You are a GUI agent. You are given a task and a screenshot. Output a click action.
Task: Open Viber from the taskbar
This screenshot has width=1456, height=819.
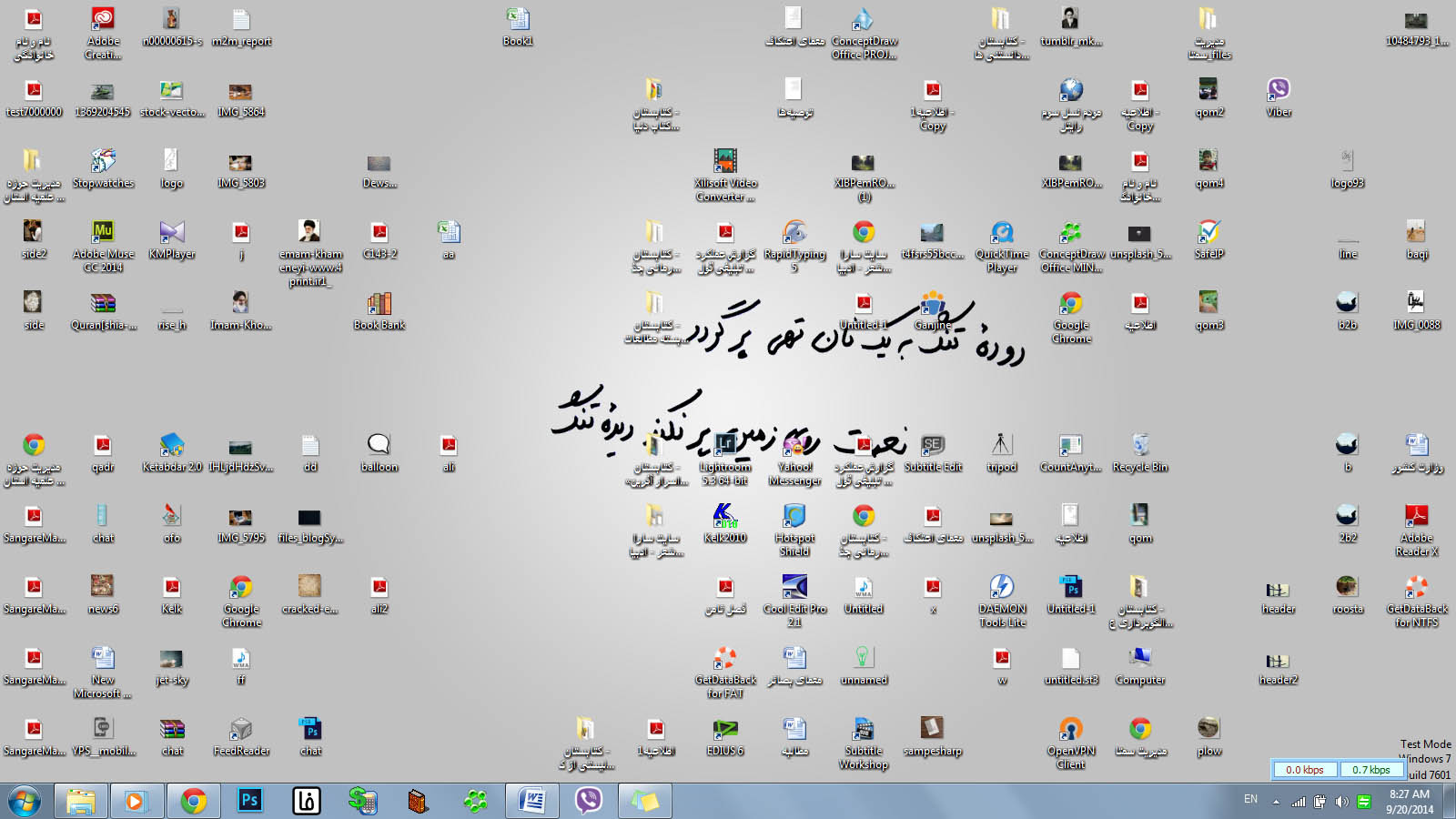click(x=589, y=801)
